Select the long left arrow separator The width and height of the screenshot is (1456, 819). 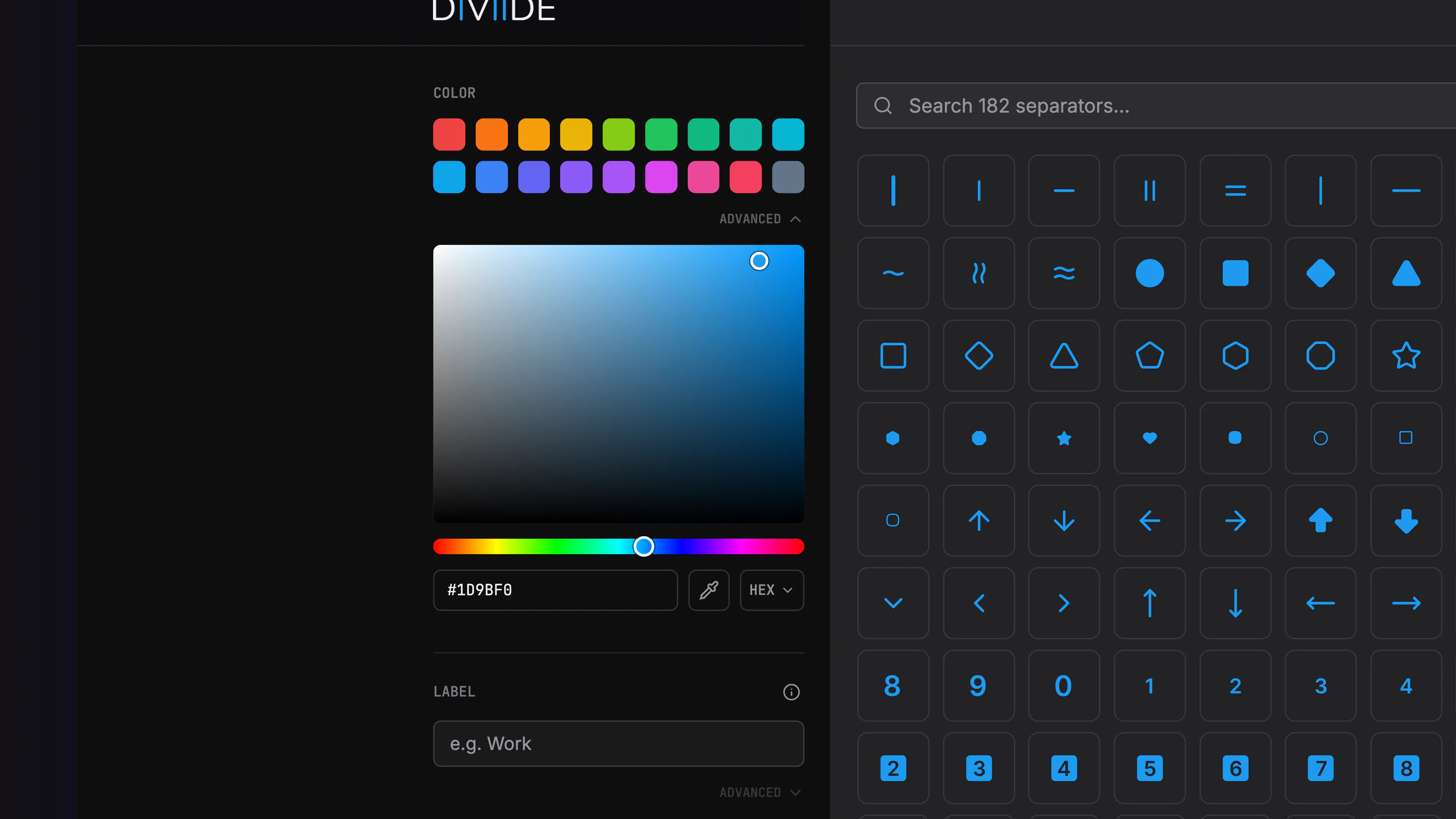tap(1320, 603)
